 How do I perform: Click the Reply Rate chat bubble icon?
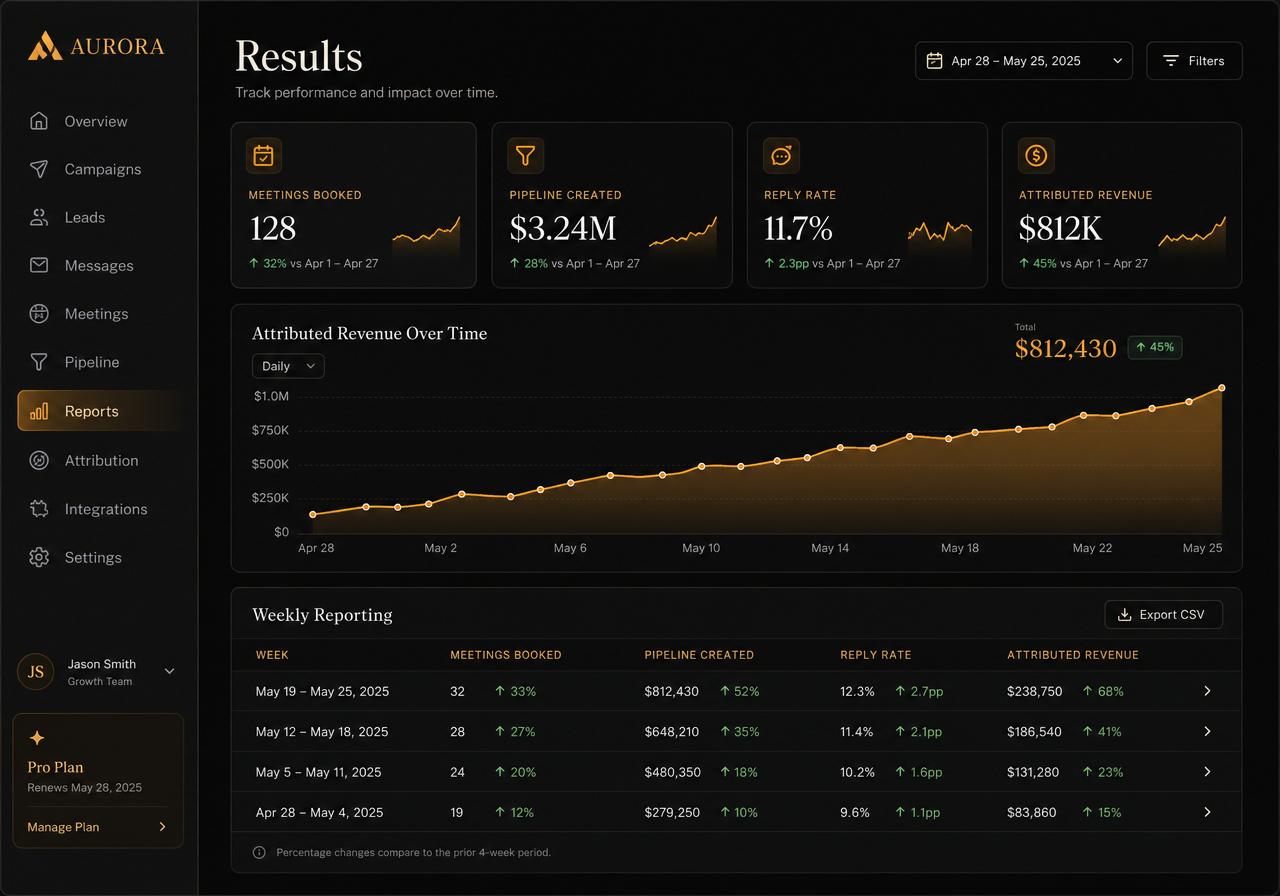point(781,155)
